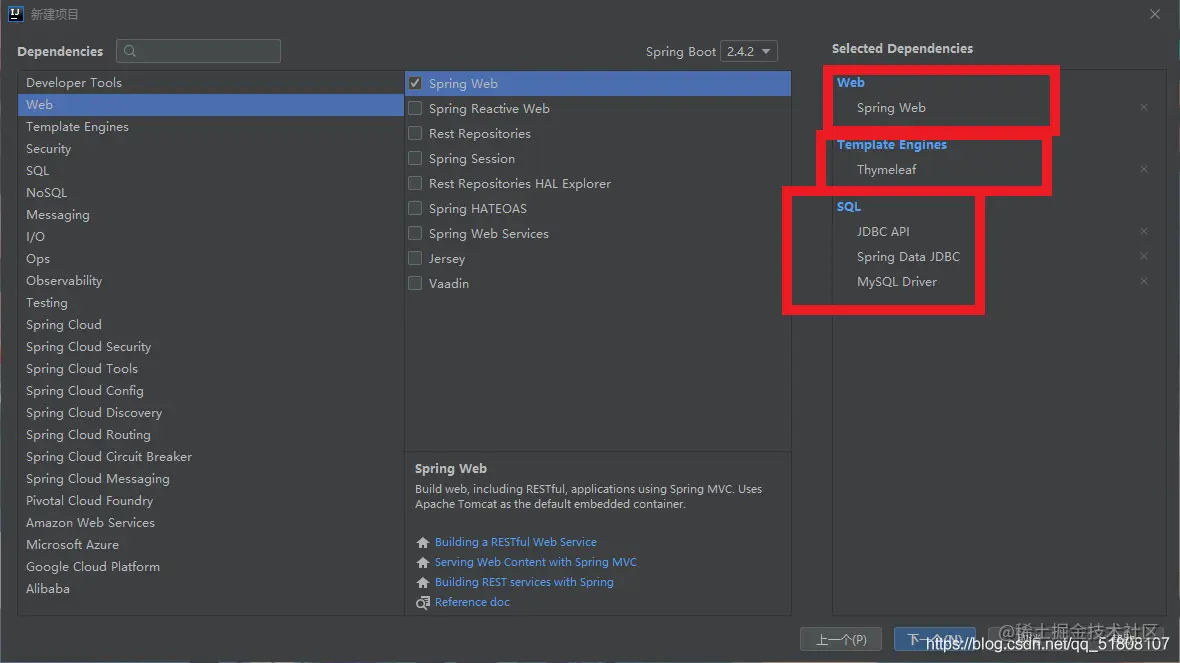The width and height of the screenshot is (1180, 663).
Task: Click MySQL Driver in selected list
Action: [x=896, y=281]
